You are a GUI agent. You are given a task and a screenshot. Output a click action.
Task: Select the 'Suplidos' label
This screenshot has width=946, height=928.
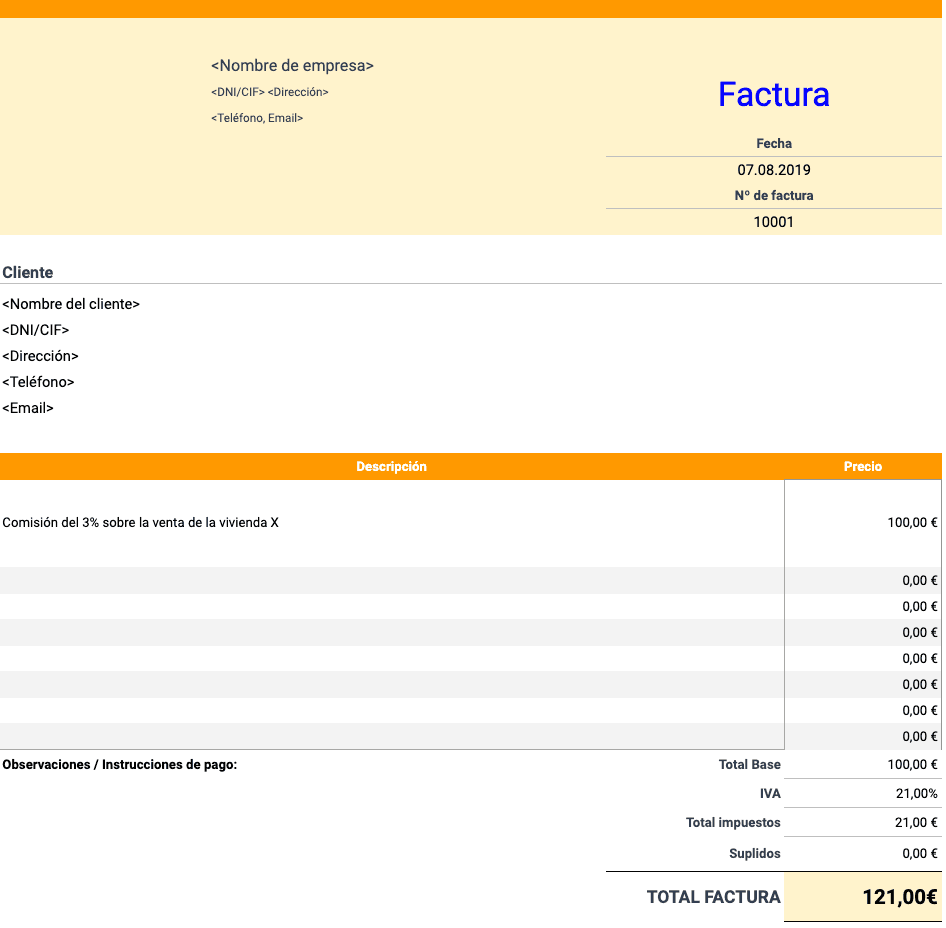point(755,853)
